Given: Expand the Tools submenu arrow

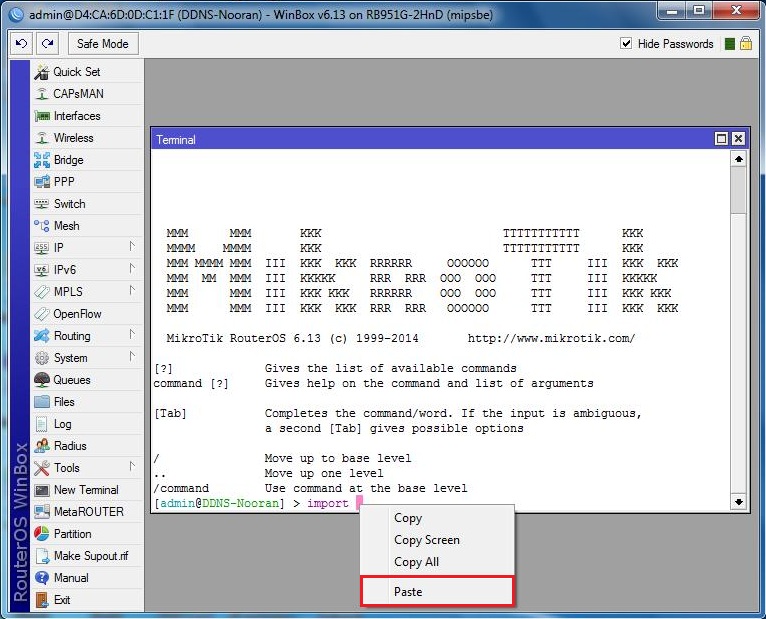Looking at the screenshot, I should tap(132, 466).
